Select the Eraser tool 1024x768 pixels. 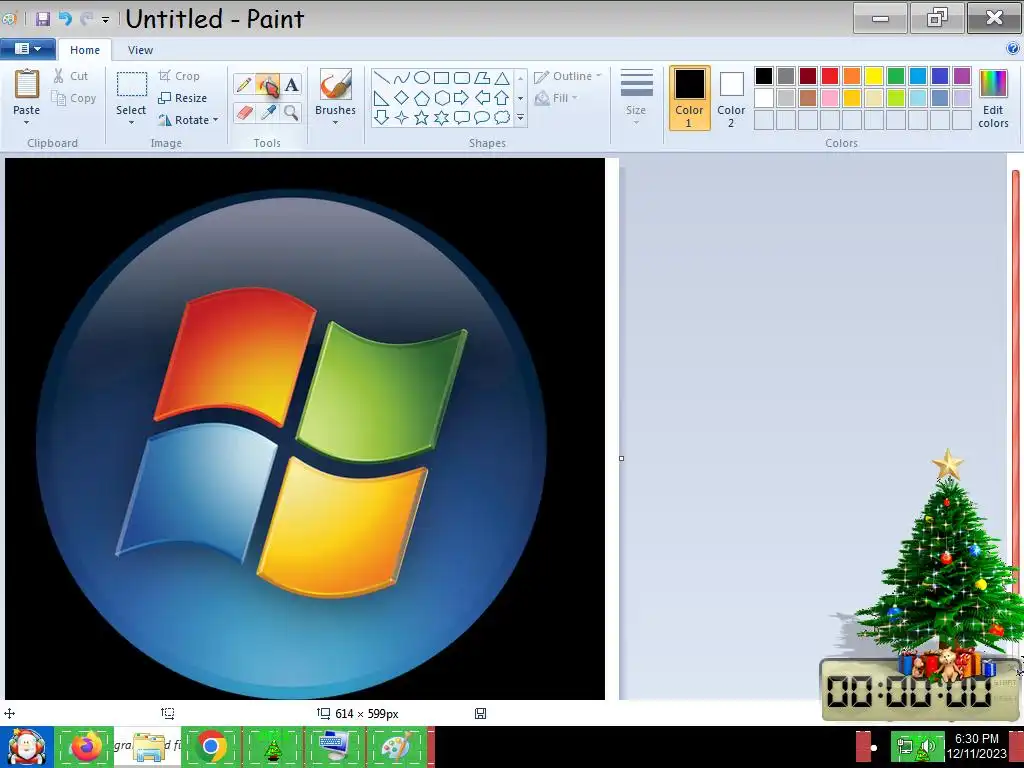(x=244, y=112)
